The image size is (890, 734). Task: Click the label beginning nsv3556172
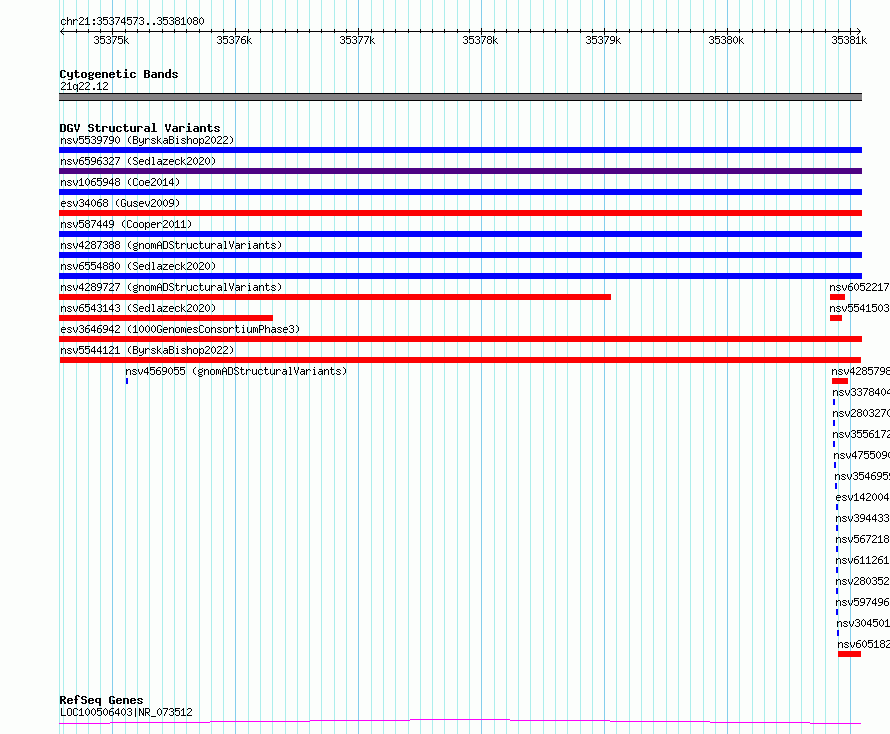861,434
